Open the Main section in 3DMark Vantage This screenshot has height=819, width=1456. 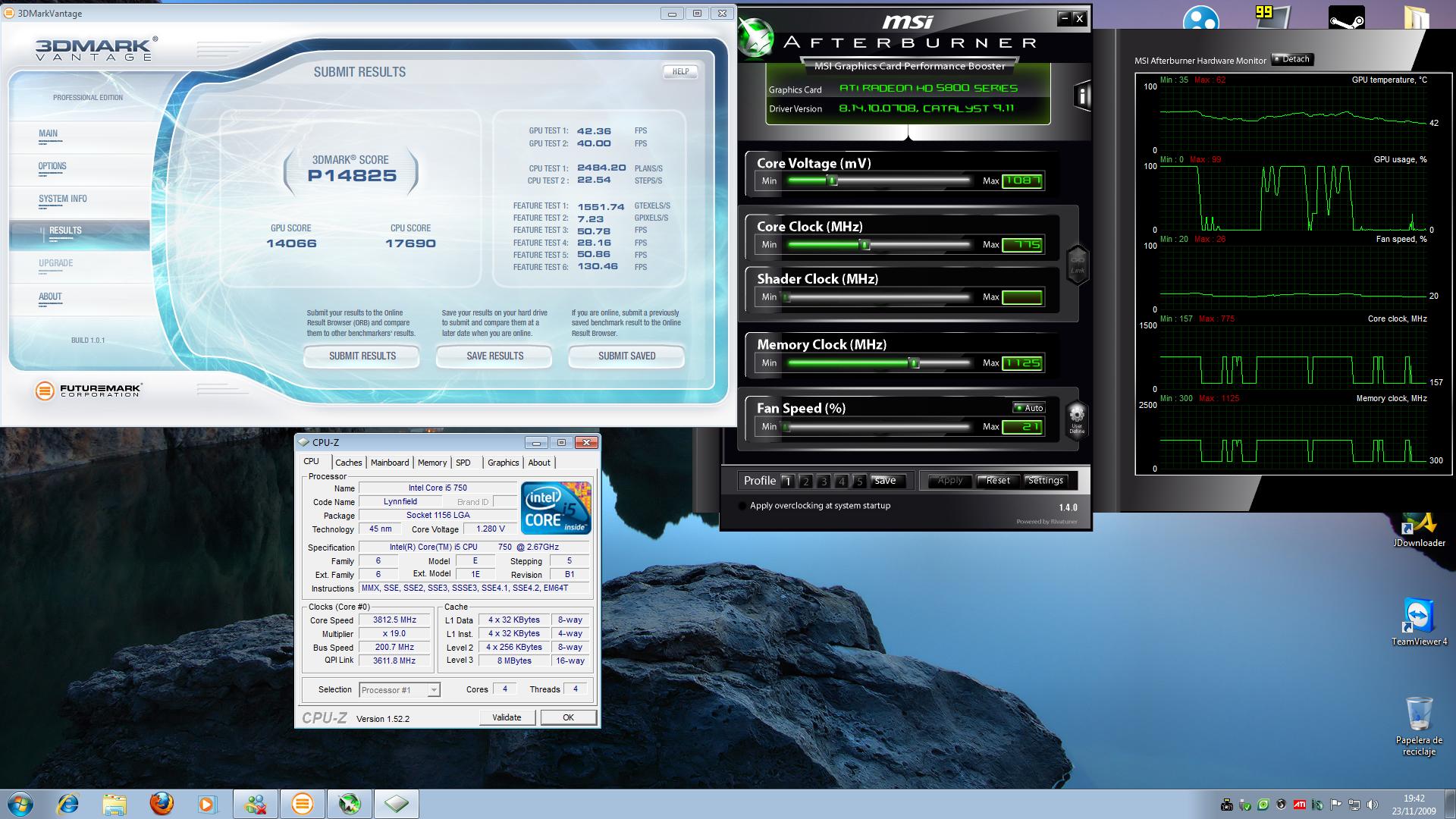(x=48, y=133)
